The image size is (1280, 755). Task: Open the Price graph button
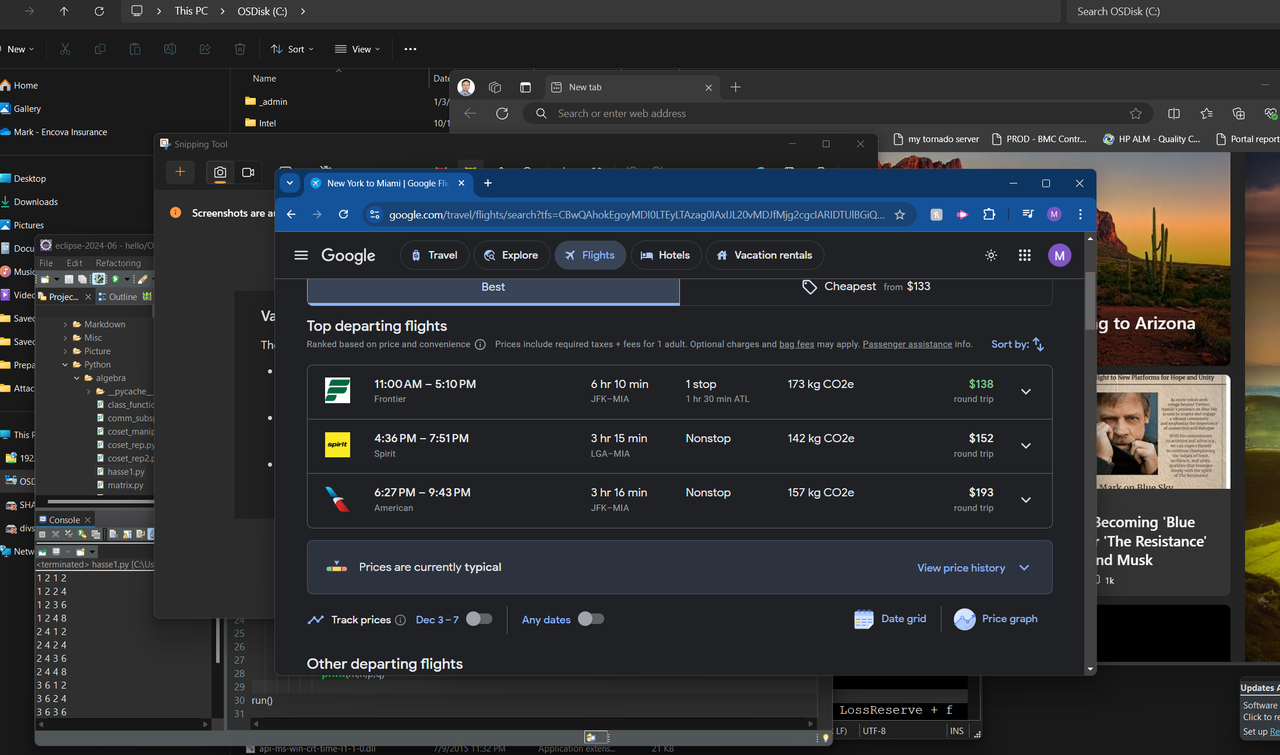[x=996, y=619]
